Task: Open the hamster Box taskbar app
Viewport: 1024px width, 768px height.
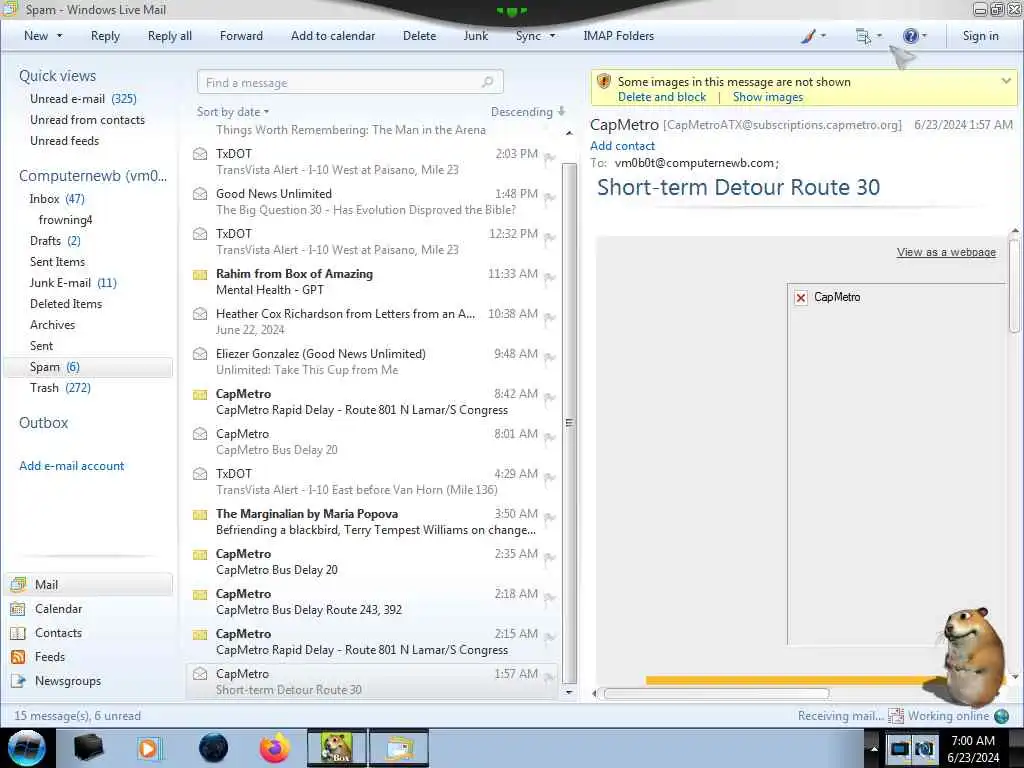Action: pyautogui.click(x=337, y=748)
